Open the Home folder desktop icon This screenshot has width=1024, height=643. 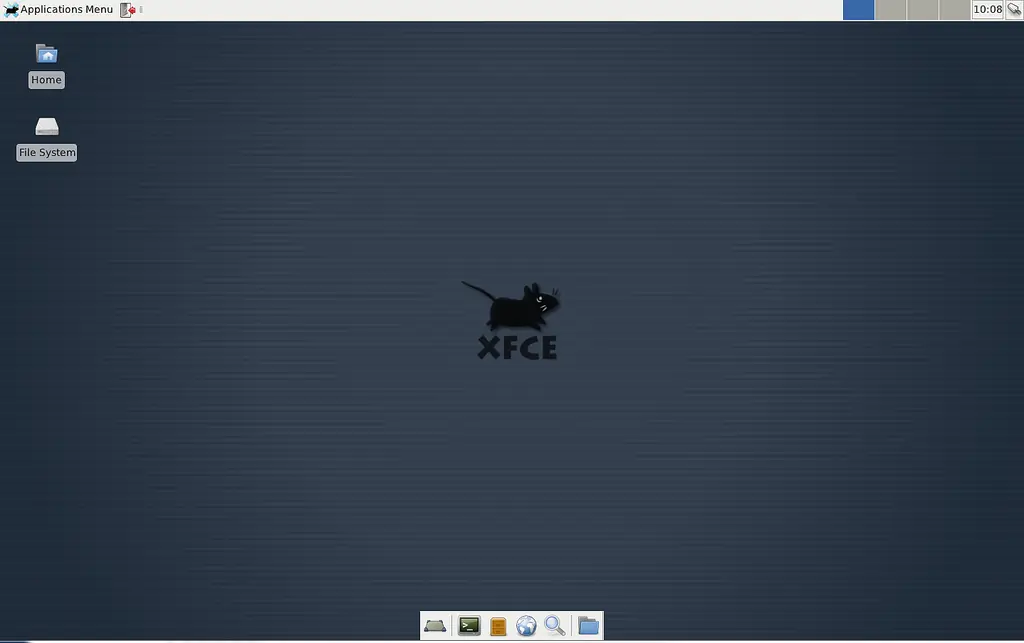click(x=46, y=54)
